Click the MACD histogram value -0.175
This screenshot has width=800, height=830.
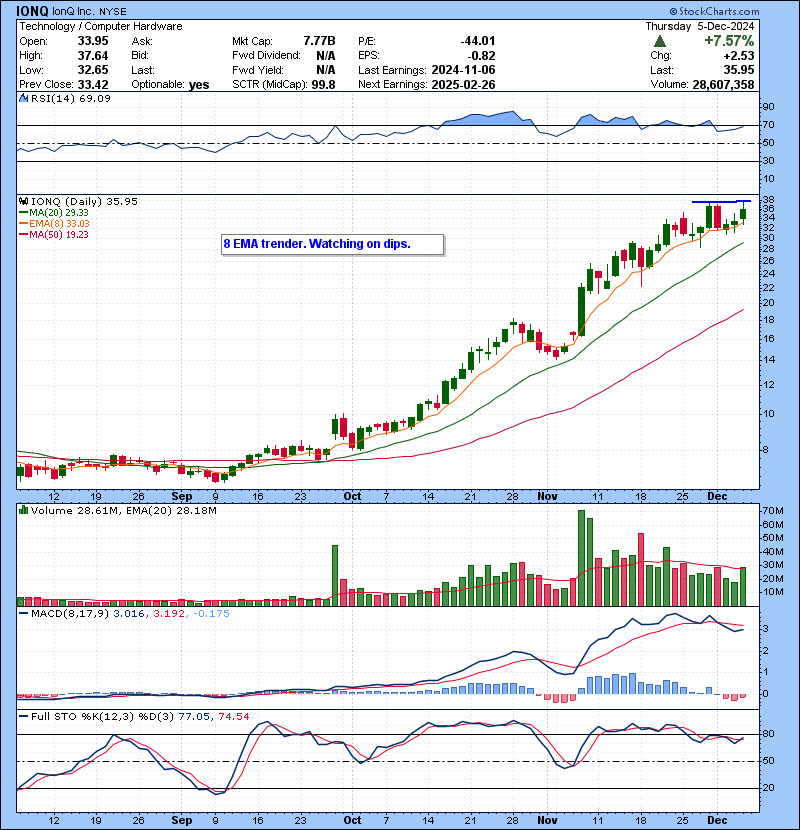(x=212, y=614)
